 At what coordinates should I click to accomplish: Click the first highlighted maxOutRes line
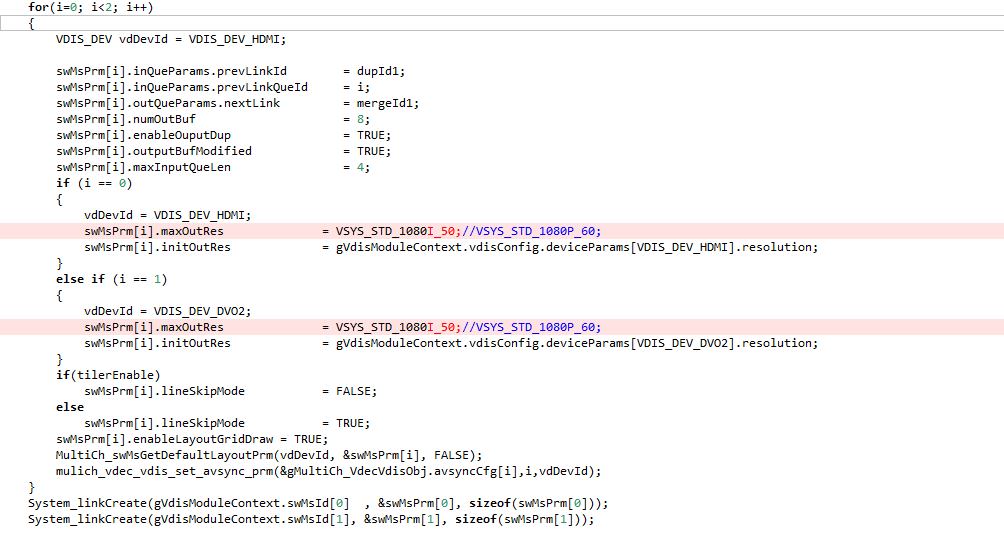click(x=502, y=231)
